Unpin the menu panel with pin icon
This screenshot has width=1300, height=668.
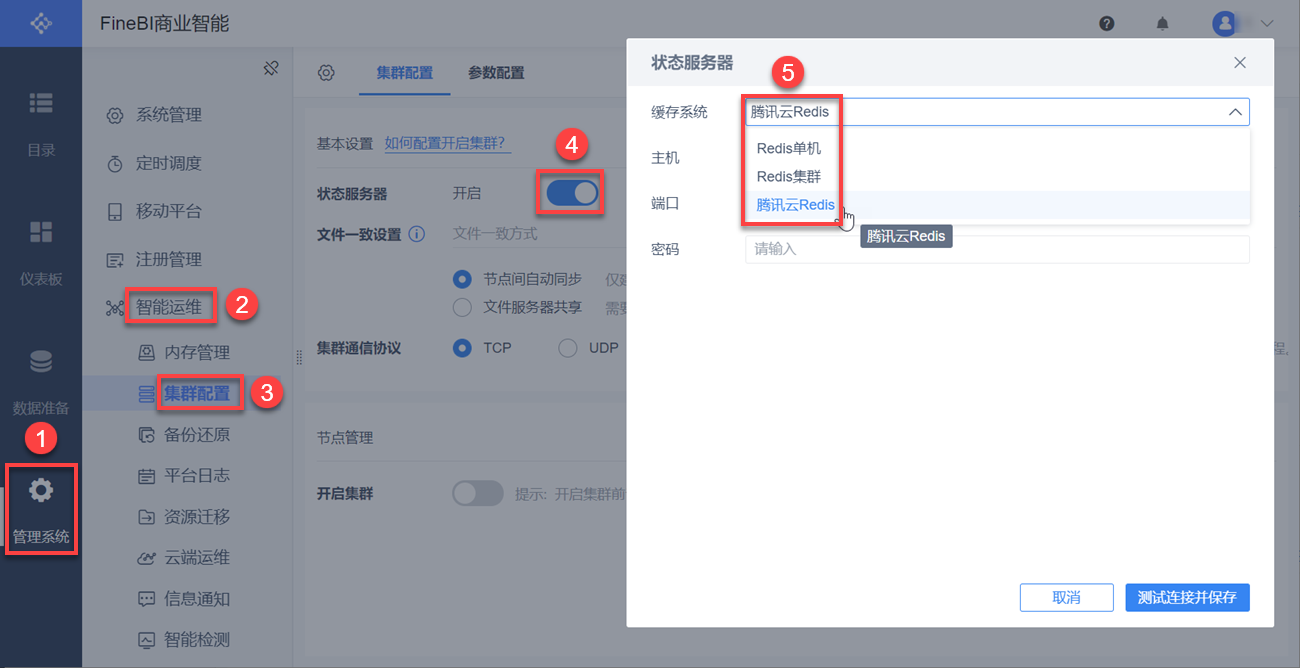(270, 68)
